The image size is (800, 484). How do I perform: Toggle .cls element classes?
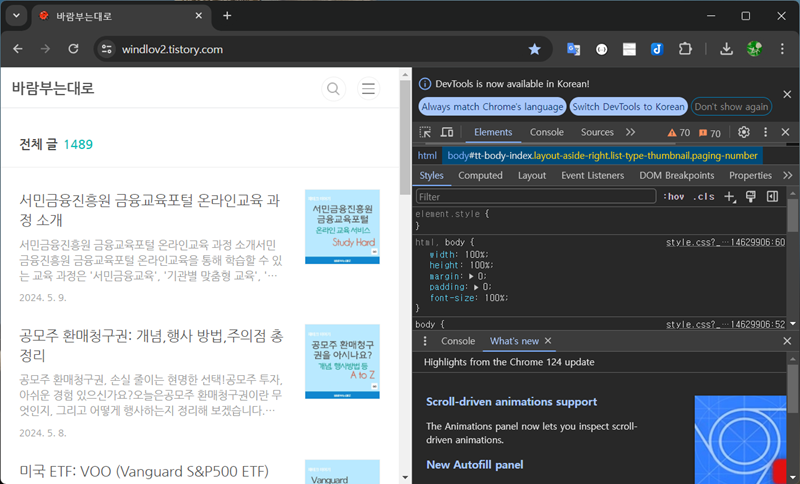(704, 197)
